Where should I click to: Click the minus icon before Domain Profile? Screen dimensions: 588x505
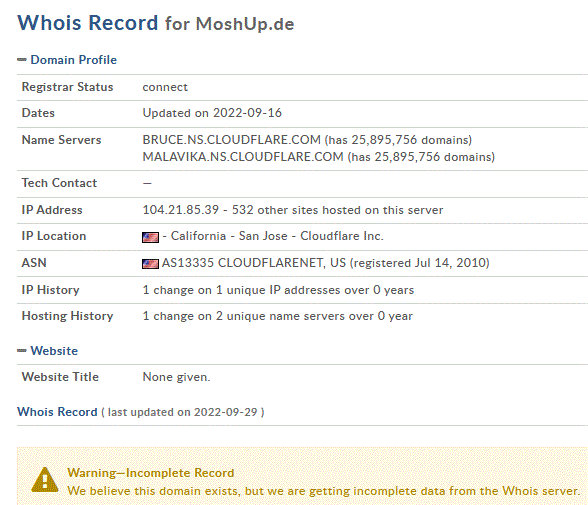[x=22, y=60]
